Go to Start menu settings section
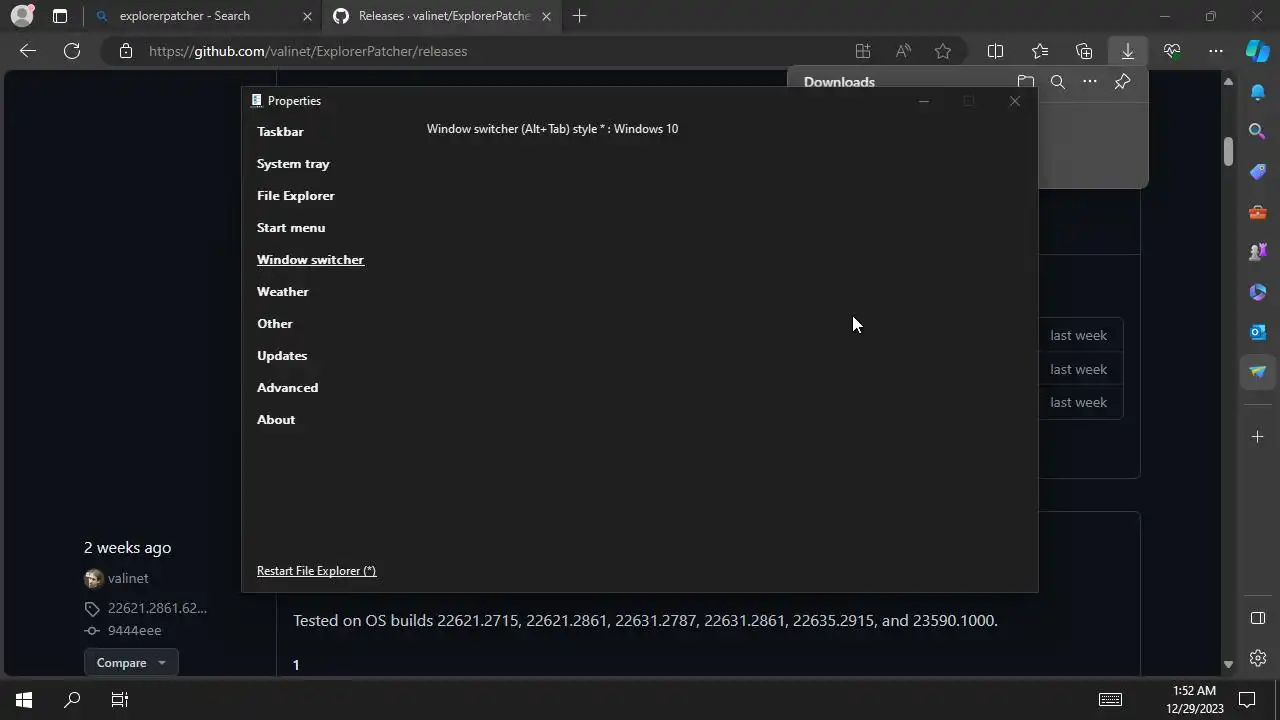This screenshot has width=1280, height=720. 291,227
